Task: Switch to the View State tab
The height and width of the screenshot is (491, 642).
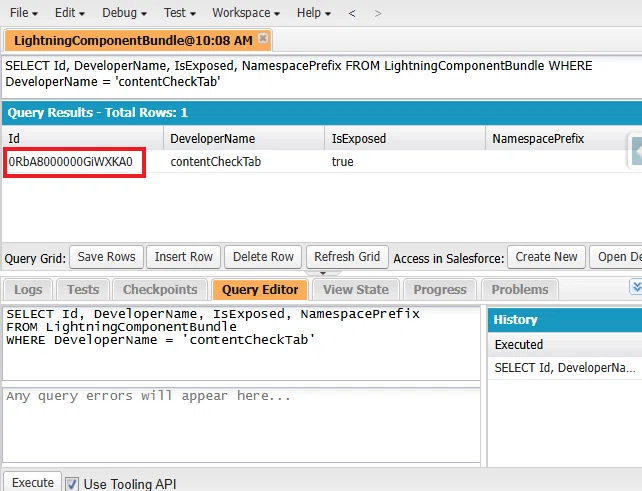Action: click(356, 290)
